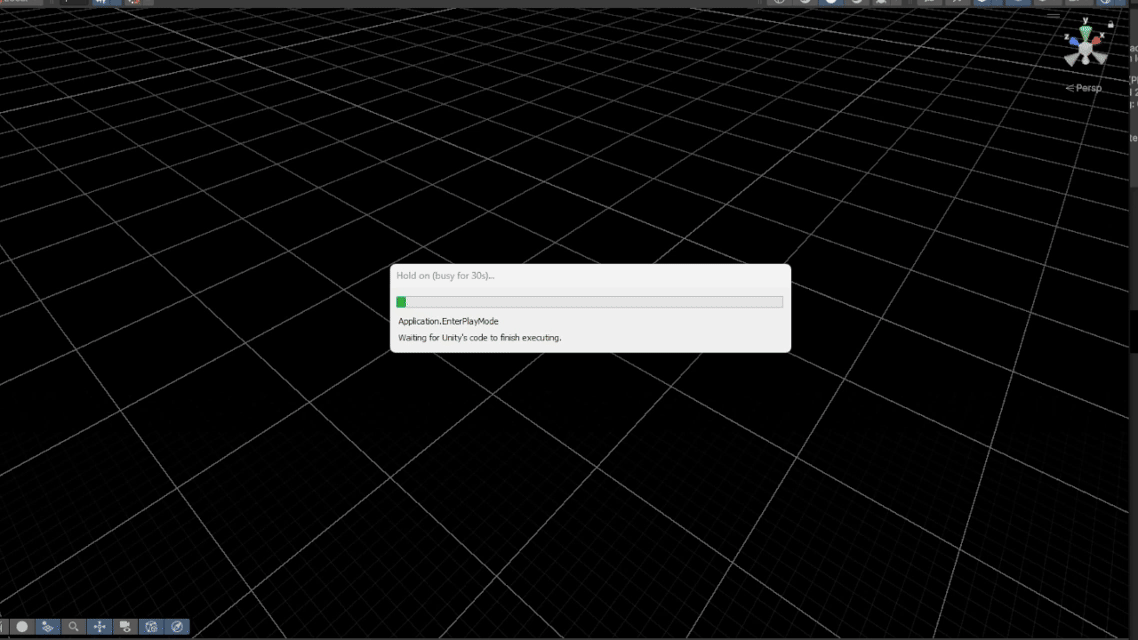The width and height of the screenshot is (1138, 640).
Task: Click the 'Hold on (busy for 30s)...' title
Action: click(445, 276)
